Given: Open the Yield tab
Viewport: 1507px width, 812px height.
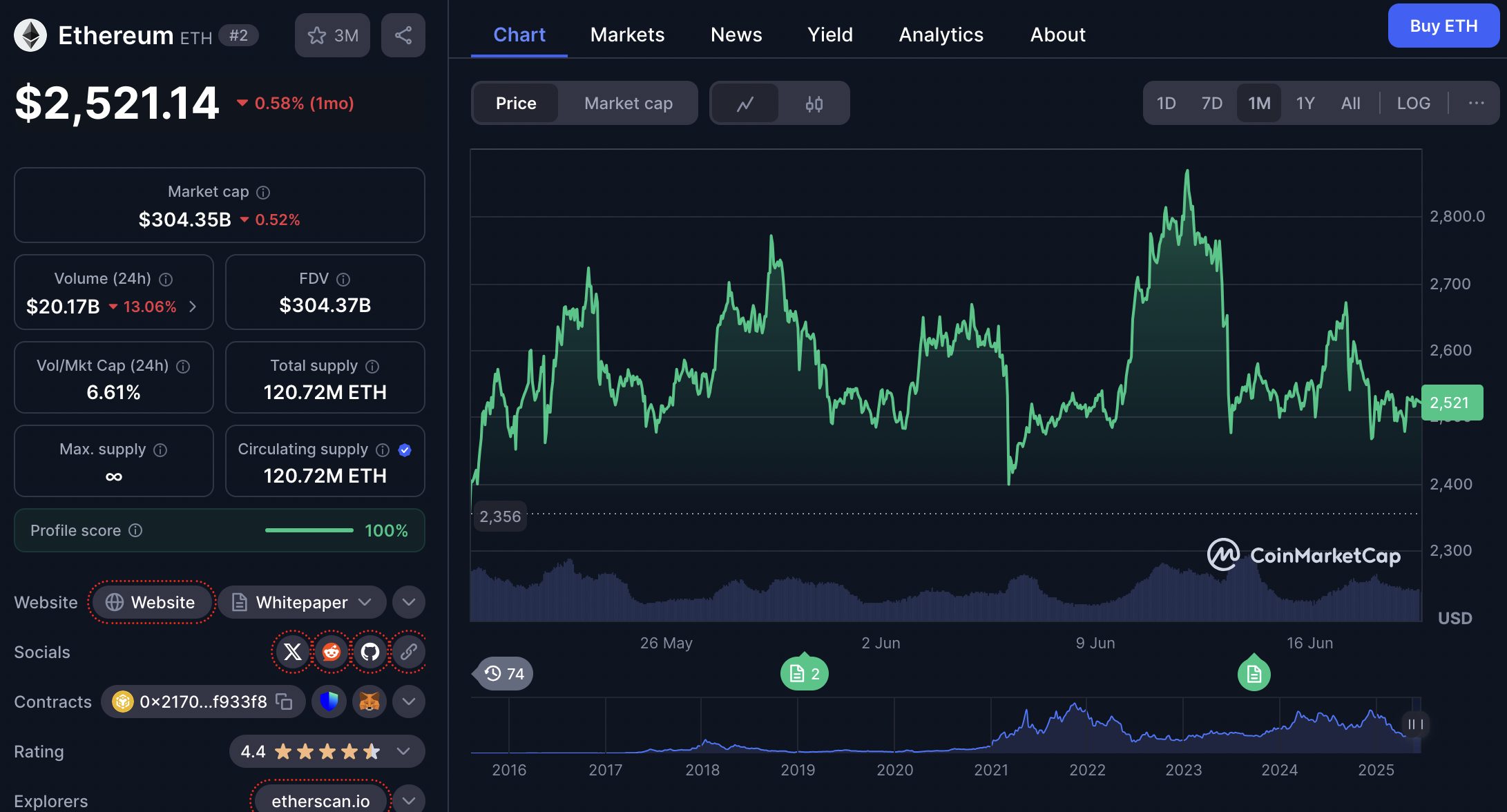Looking at the screenshot, I should click(x=830, y=35).
